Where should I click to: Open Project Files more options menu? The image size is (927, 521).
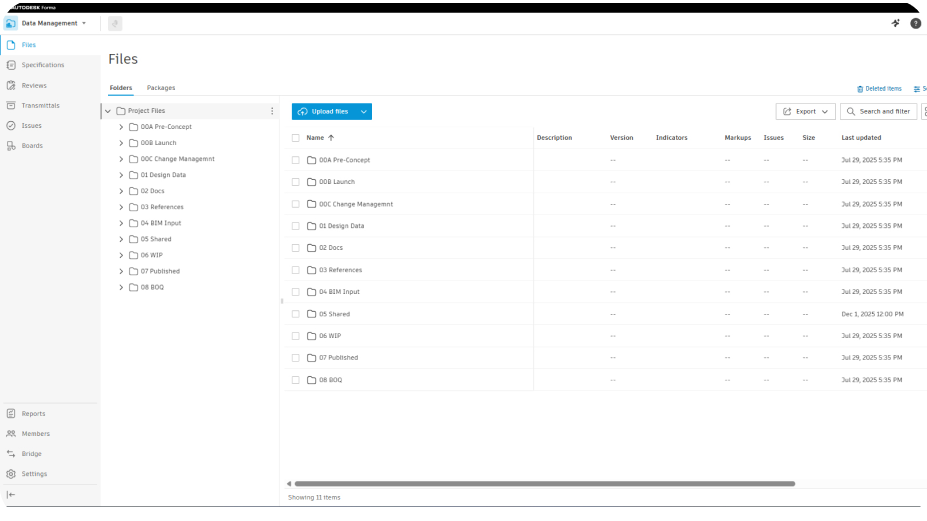click(272, 111)
